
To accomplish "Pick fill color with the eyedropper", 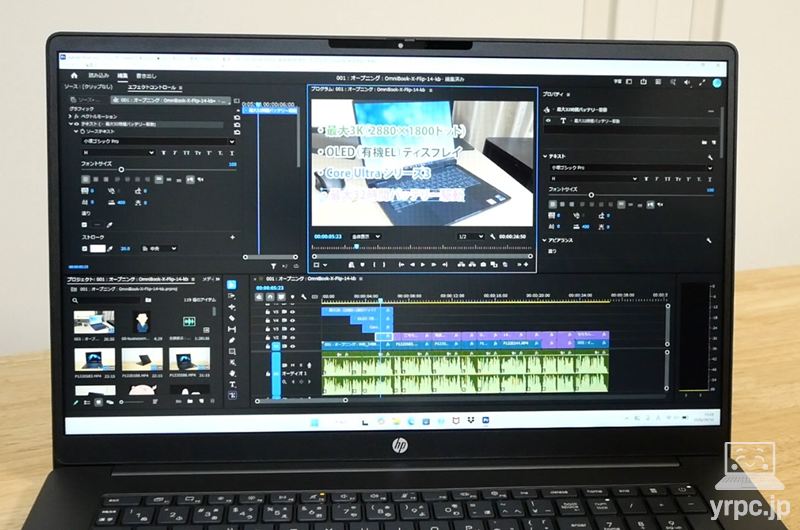I will tap(109, 224).
